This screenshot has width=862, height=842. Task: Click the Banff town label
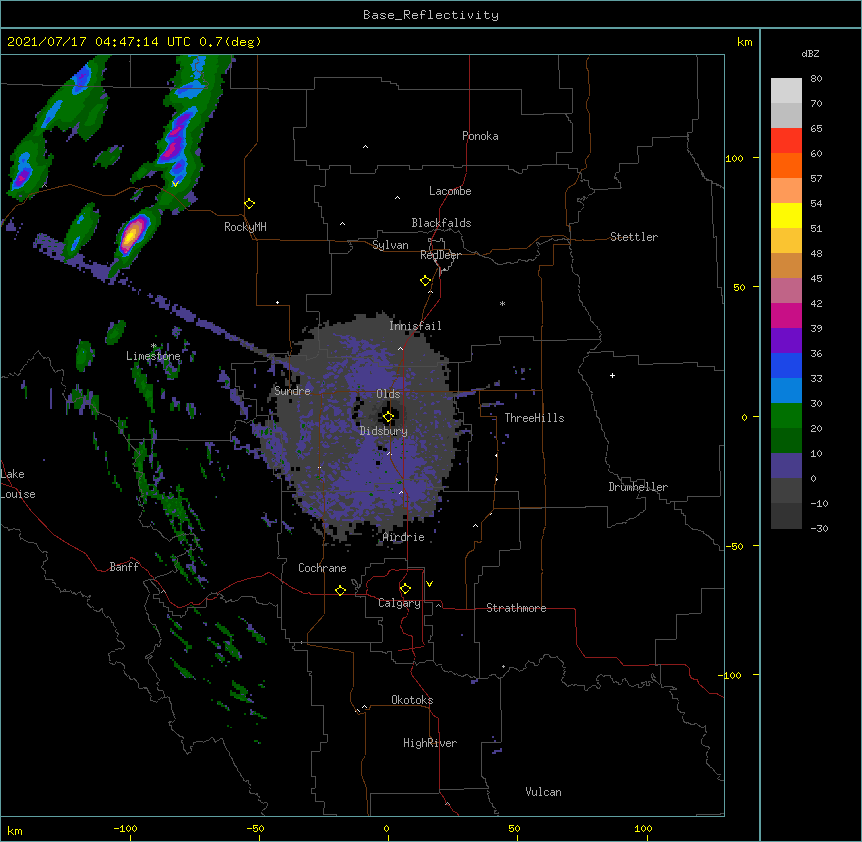pyautogui.click(x=124, y=567)
